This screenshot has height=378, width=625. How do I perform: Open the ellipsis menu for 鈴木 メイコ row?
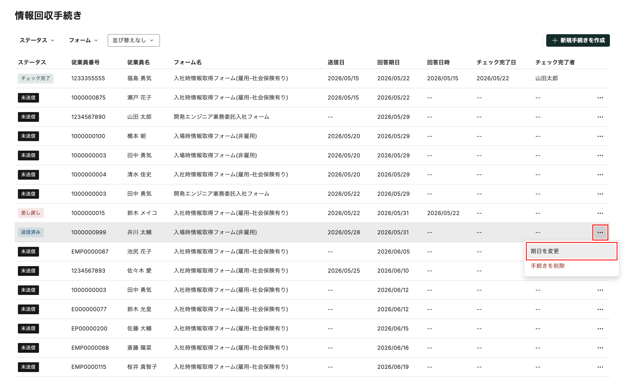600,213
